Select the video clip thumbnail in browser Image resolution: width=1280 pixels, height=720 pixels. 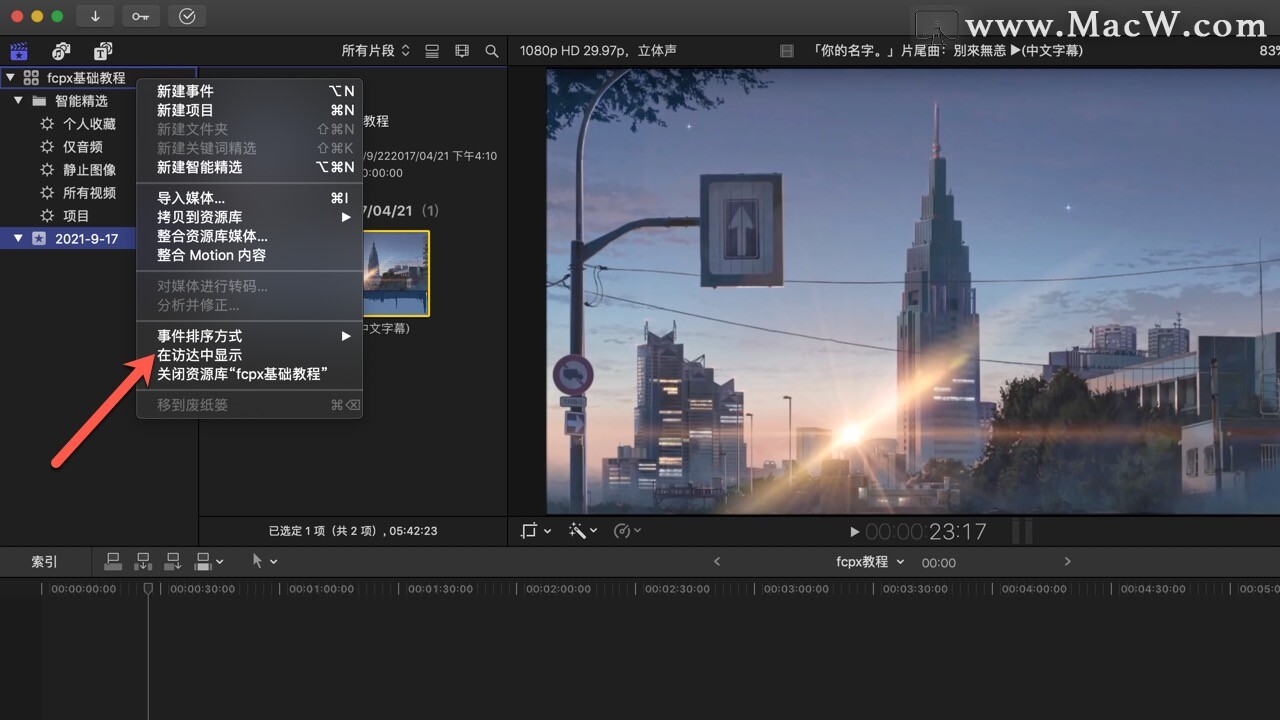[396, 273]
